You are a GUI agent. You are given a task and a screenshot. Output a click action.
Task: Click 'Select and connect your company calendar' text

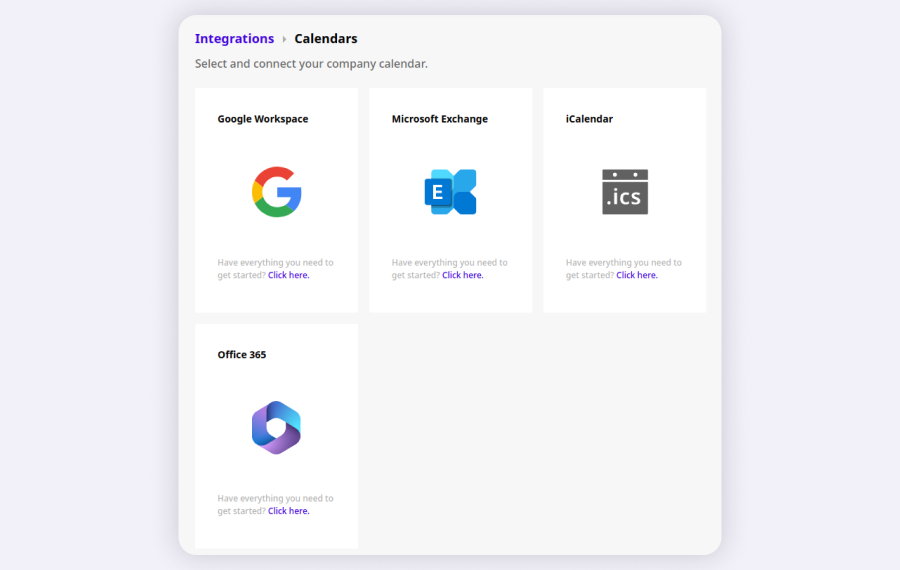click(311, 64)
